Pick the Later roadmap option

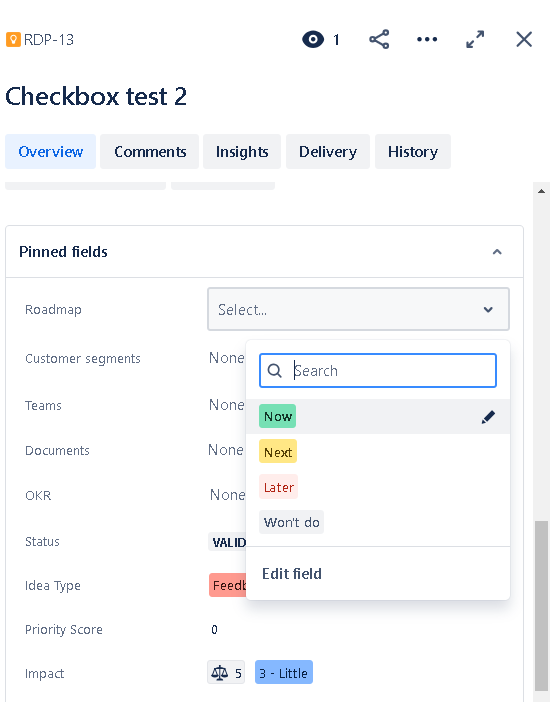pos(278,487)
